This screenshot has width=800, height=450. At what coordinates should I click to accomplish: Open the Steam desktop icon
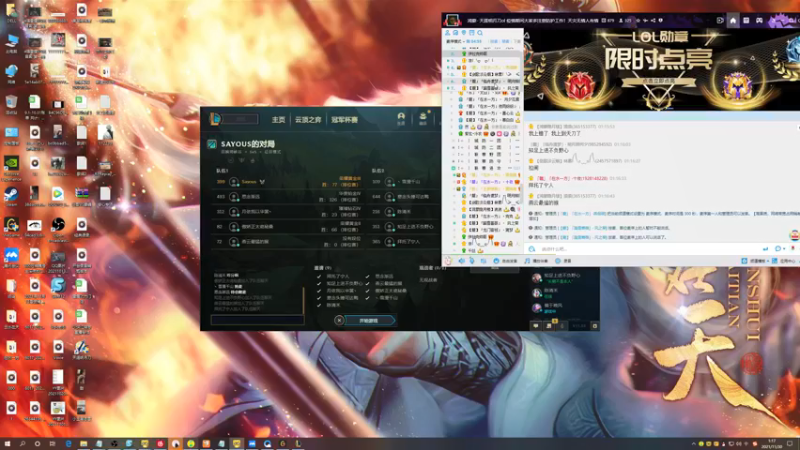[x=11, y=196]
